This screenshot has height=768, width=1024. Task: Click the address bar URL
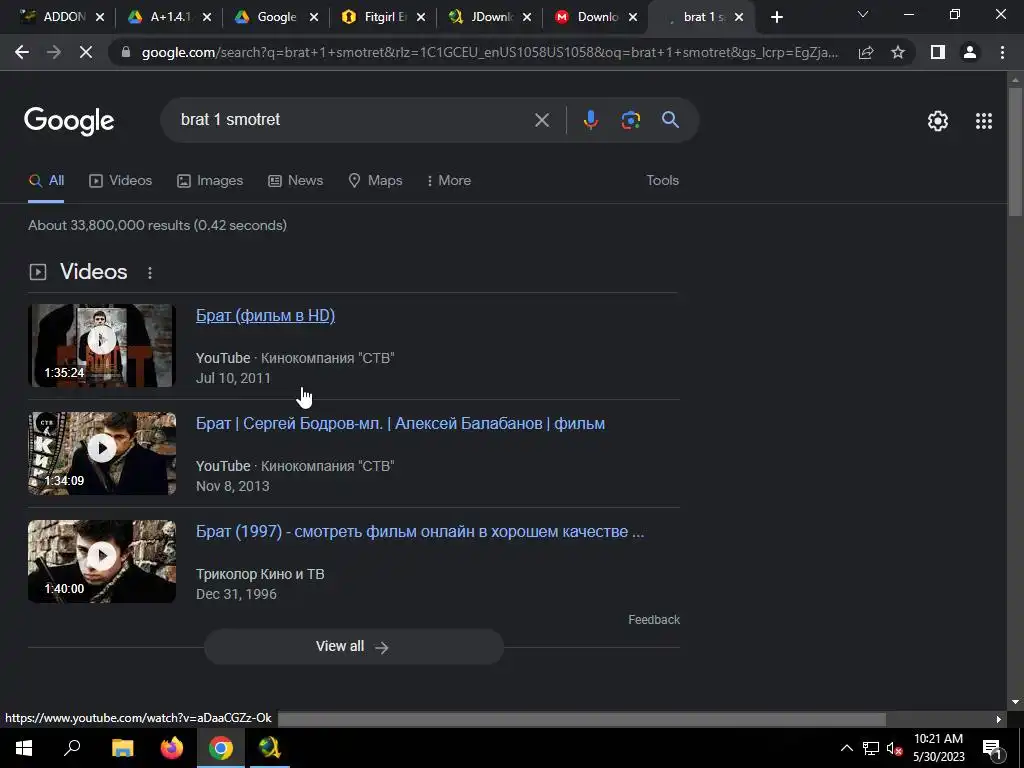click(490, 52)
